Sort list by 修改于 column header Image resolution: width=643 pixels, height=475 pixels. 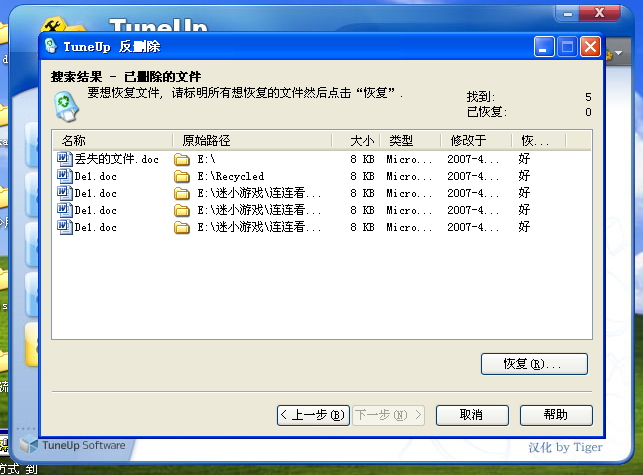click(476, 141)
